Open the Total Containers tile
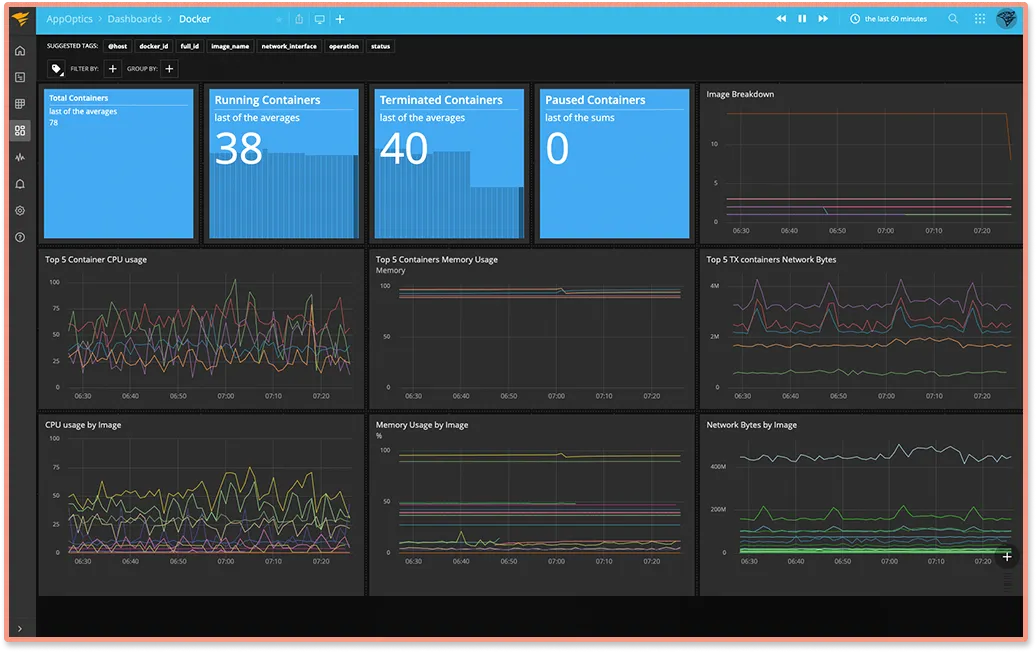The width and height of the screenshot is (1036, 652). (x=119, y=164)
